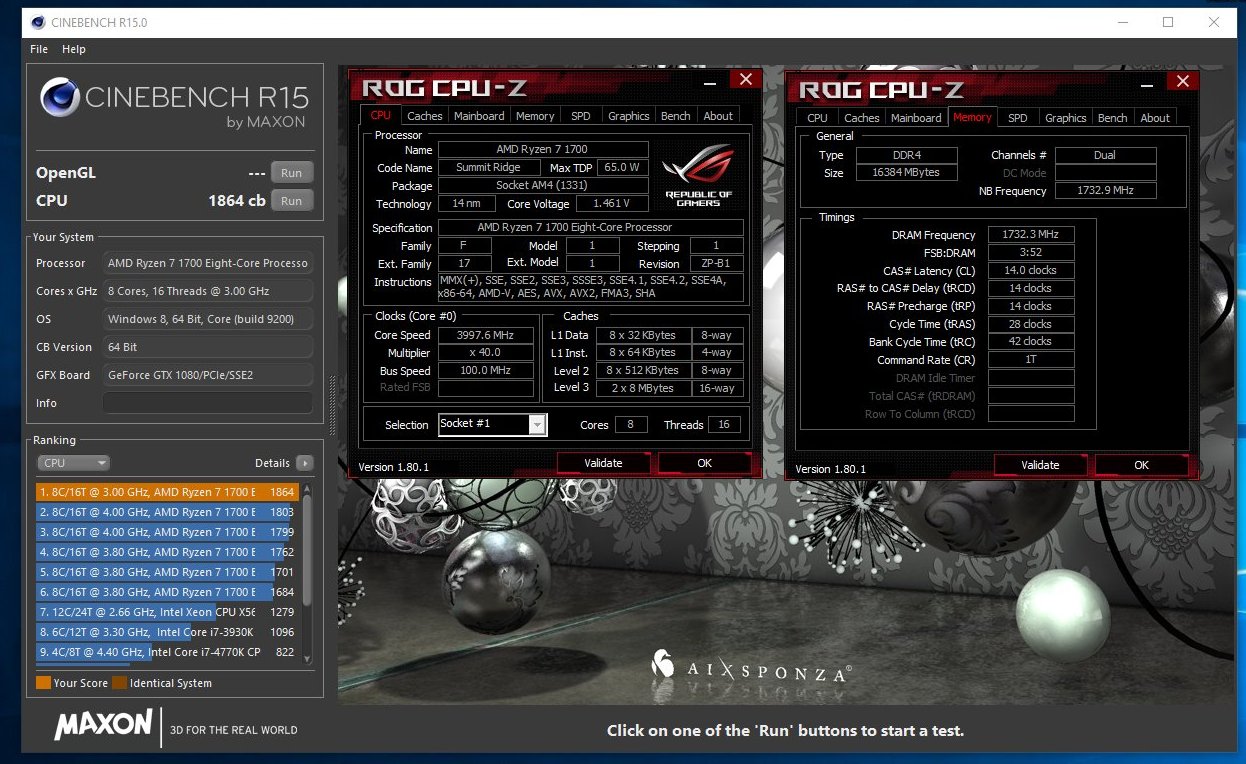
Task: Click the Republic of Gamers logo
Action: 699,176
